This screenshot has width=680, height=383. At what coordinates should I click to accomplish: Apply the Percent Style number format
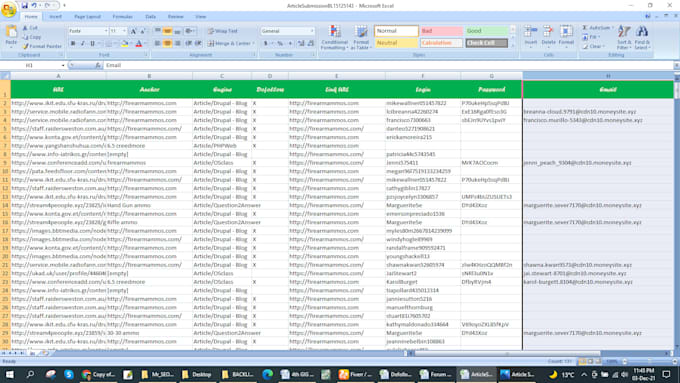click(x=280, y=43)
